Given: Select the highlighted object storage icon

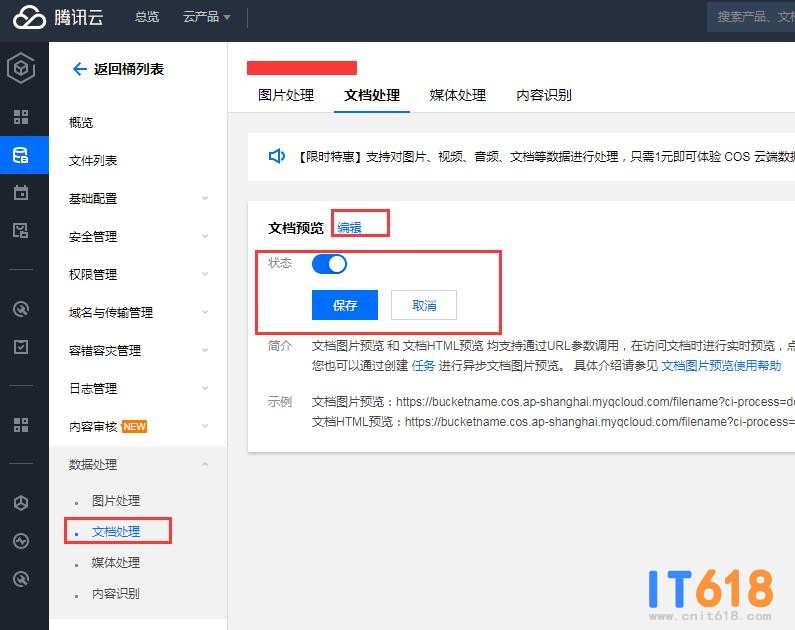Looking at the screenshot, I should tap(21, 155).
